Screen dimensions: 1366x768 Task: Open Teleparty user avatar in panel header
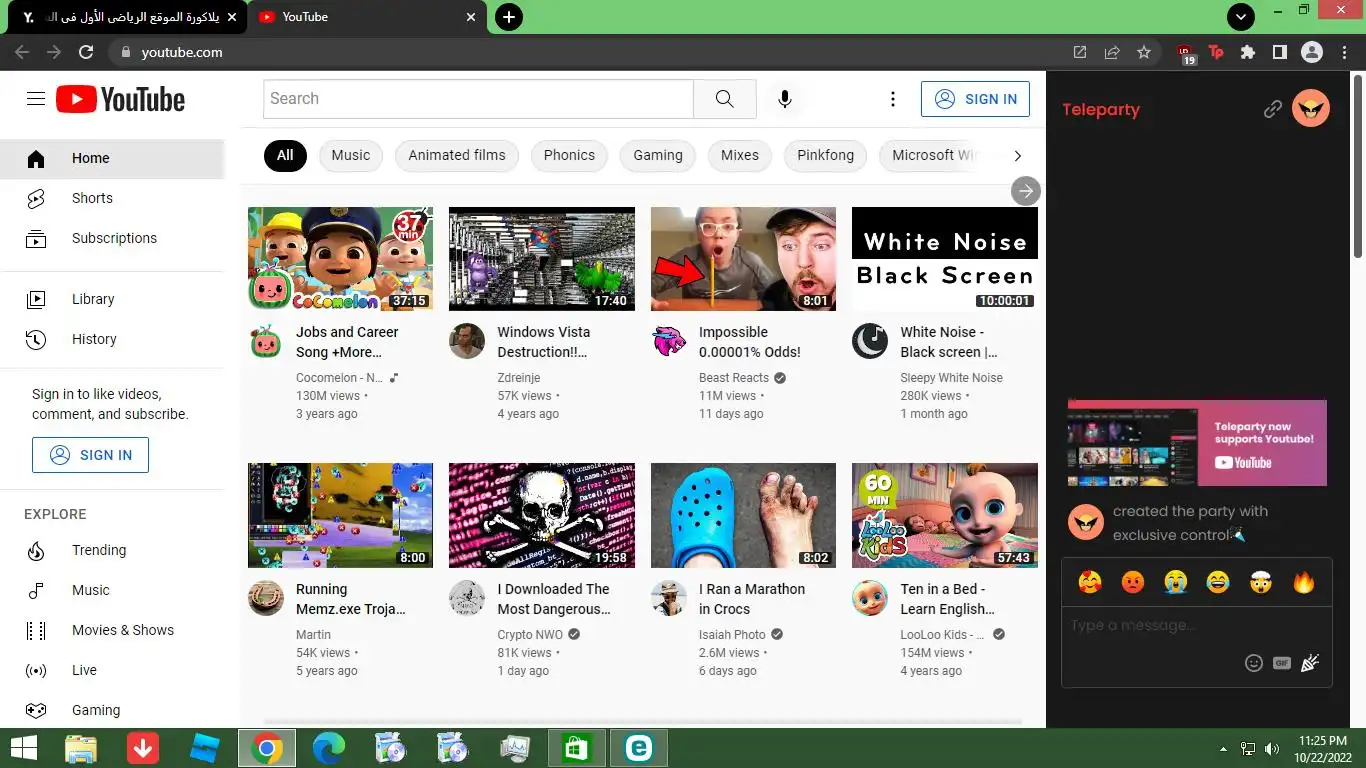click(x=1311, y=108)
